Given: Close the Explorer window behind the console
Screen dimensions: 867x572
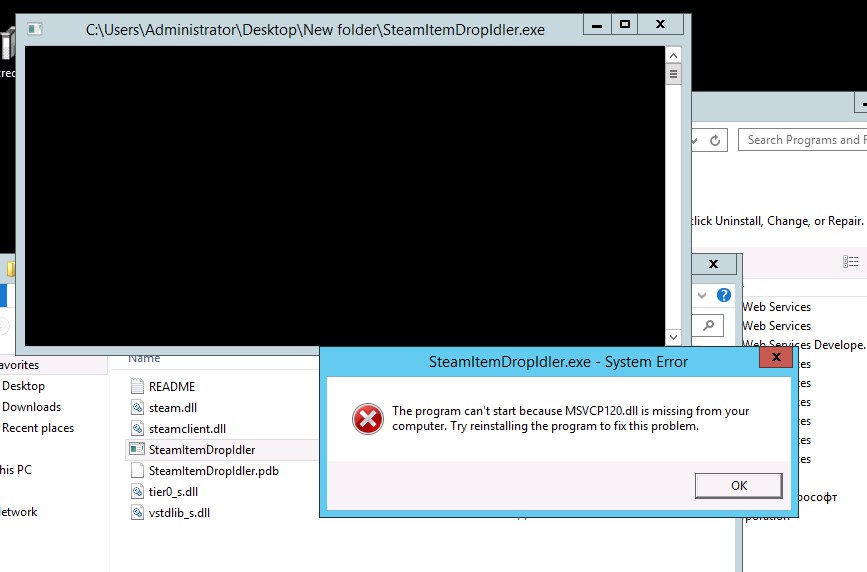Looking at the screenshot, I should click(714, 264).
